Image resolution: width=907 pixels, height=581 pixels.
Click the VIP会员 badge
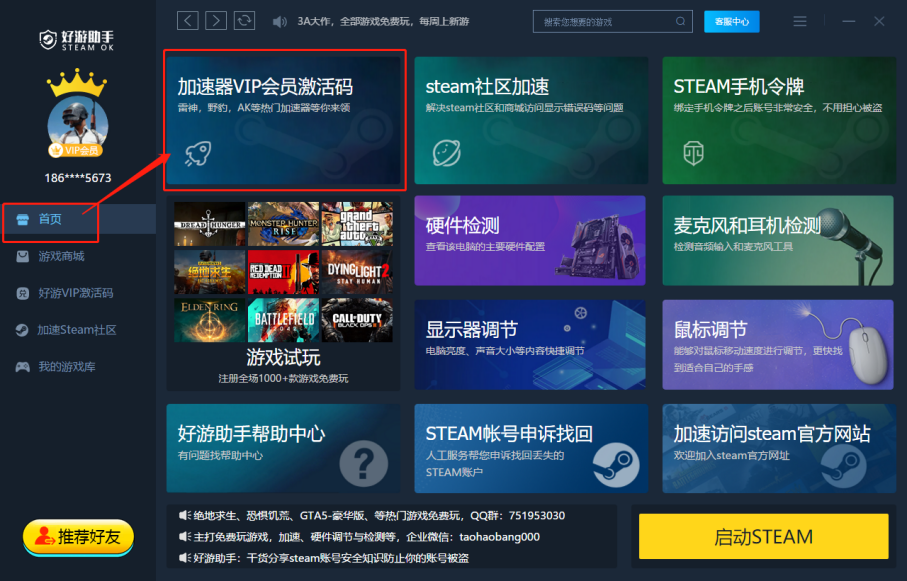tap(76, 150)
